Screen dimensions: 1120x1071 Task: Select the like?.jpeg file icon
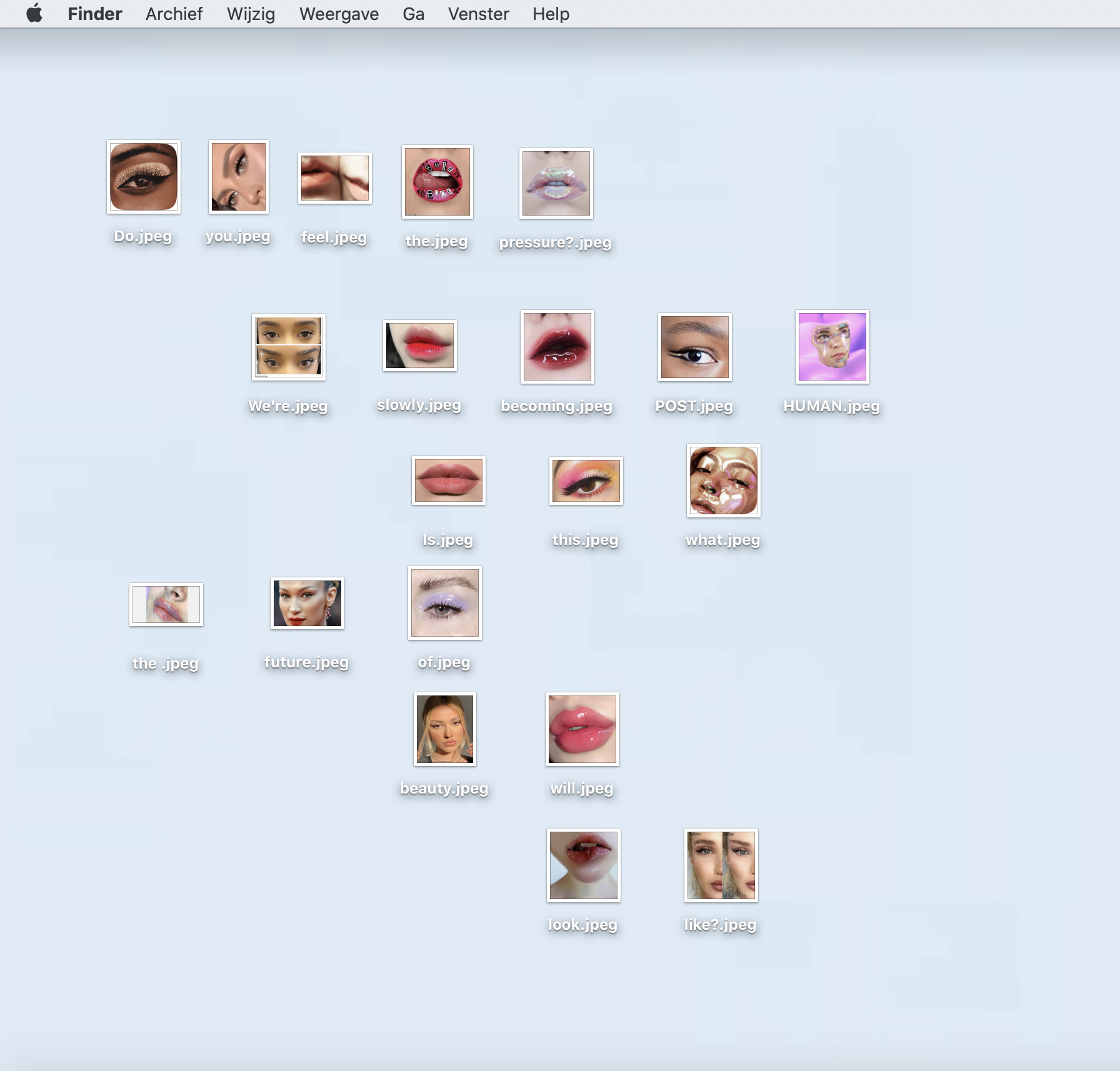tap(721, 865)
